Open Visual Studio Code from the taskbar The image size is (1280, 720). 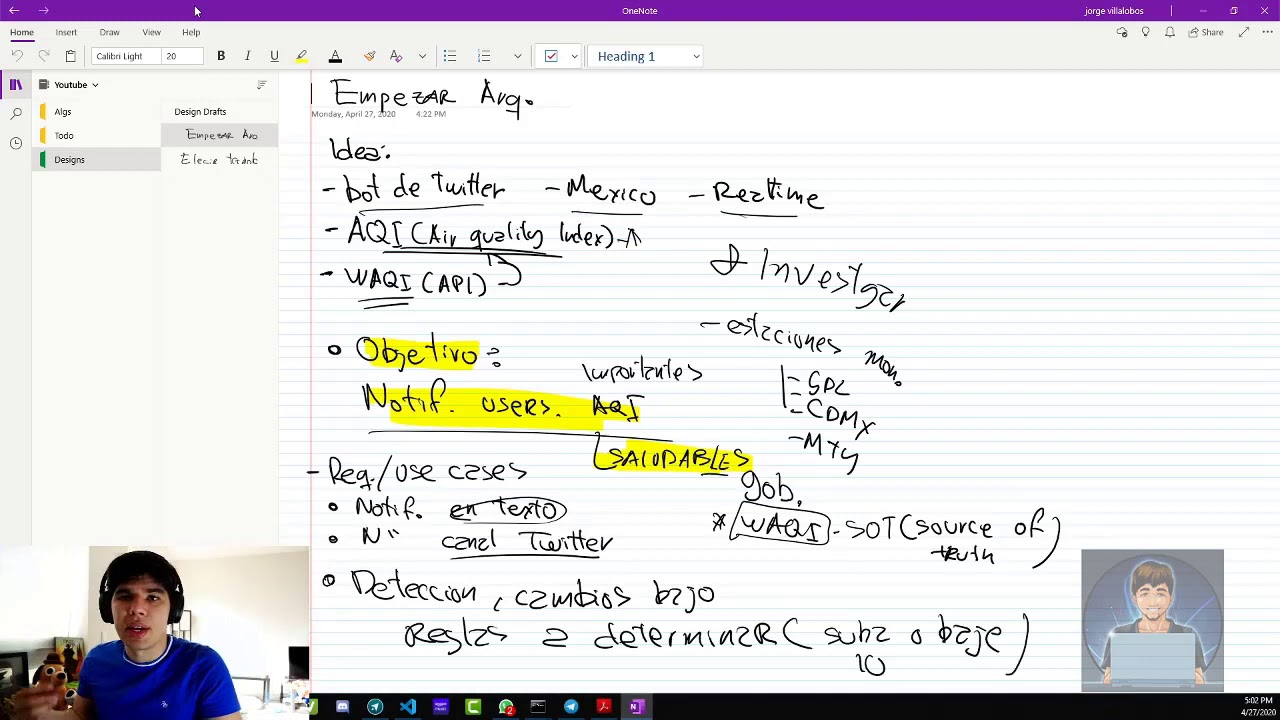tap(408, 707)
